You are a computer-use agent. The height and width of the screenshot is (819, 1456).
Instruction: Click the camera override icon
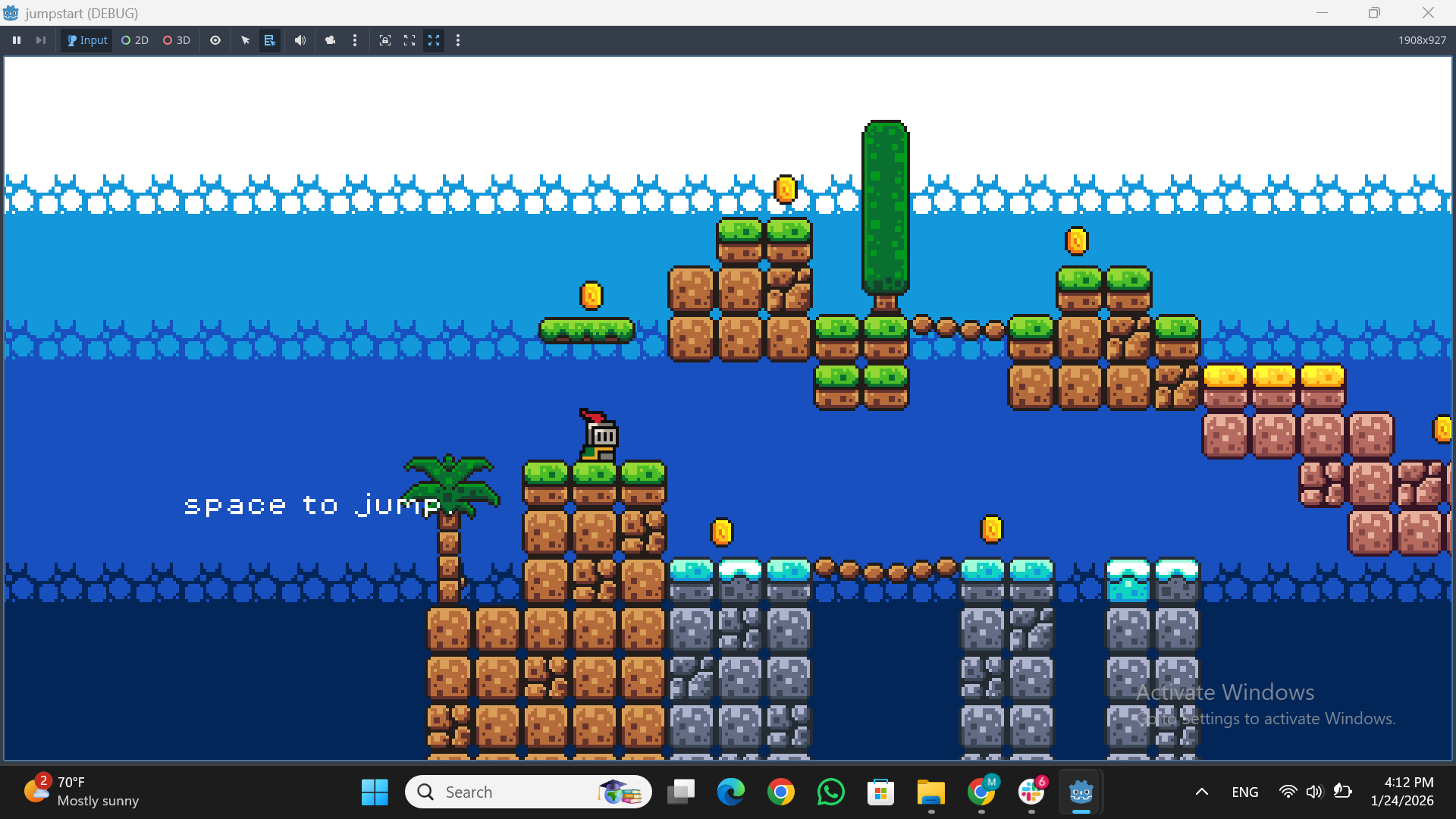tap(330, 40)
